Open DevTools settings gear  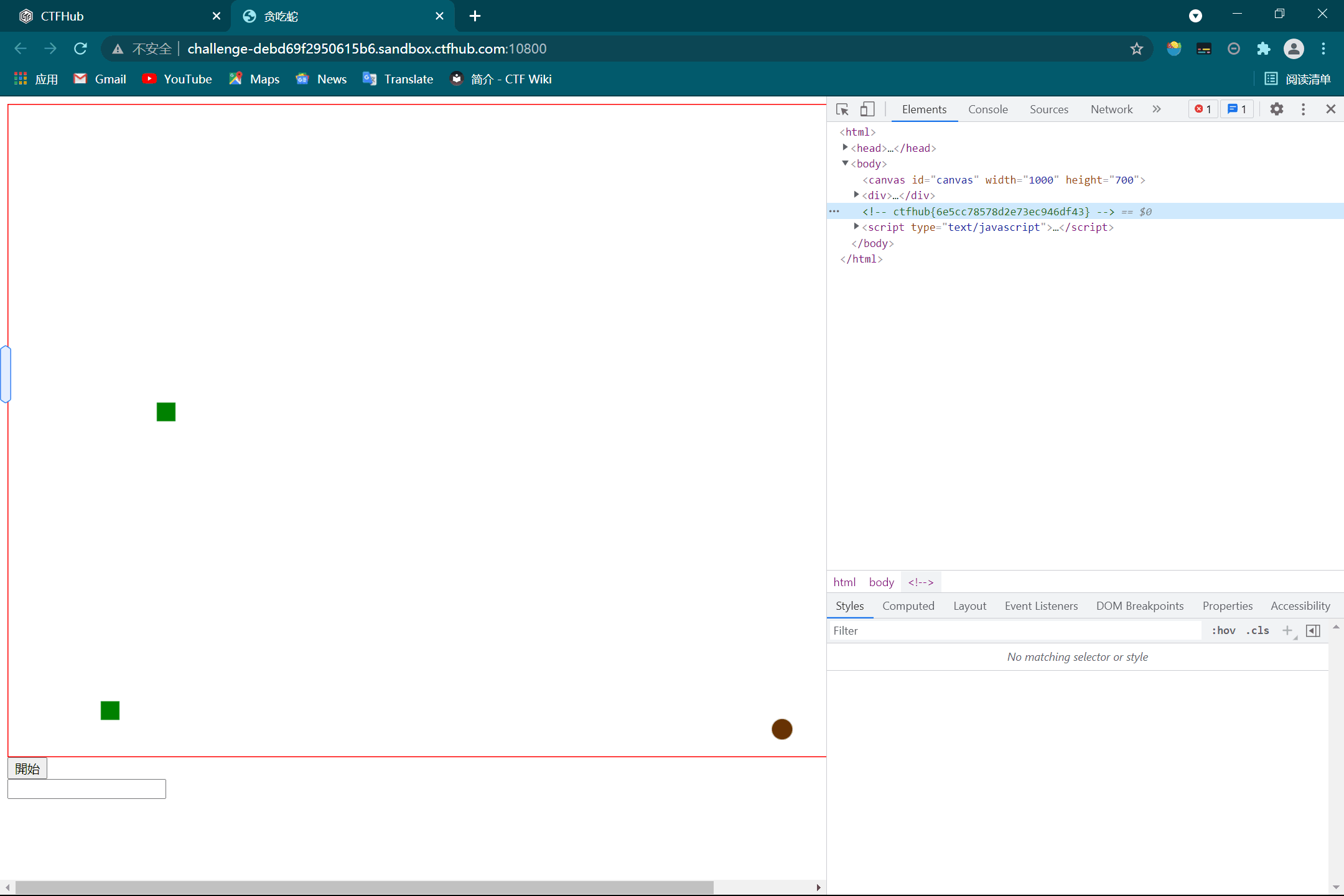point(1277,109)
